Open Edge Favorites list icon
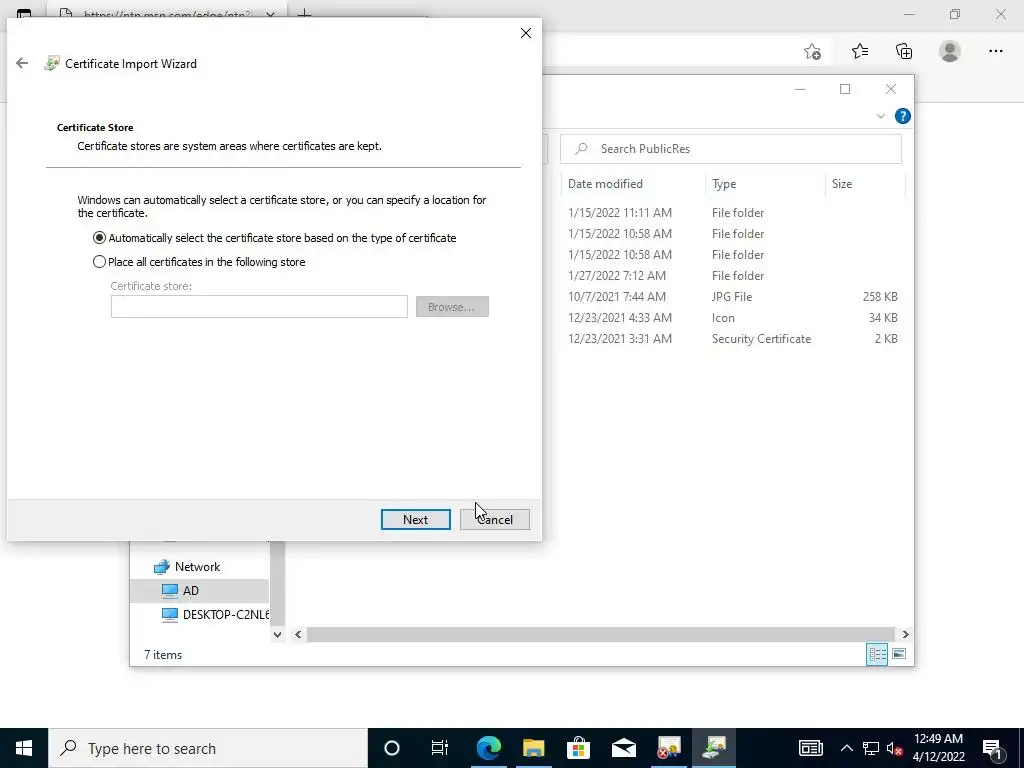1024x768 pixels. [x=859, y=52]
